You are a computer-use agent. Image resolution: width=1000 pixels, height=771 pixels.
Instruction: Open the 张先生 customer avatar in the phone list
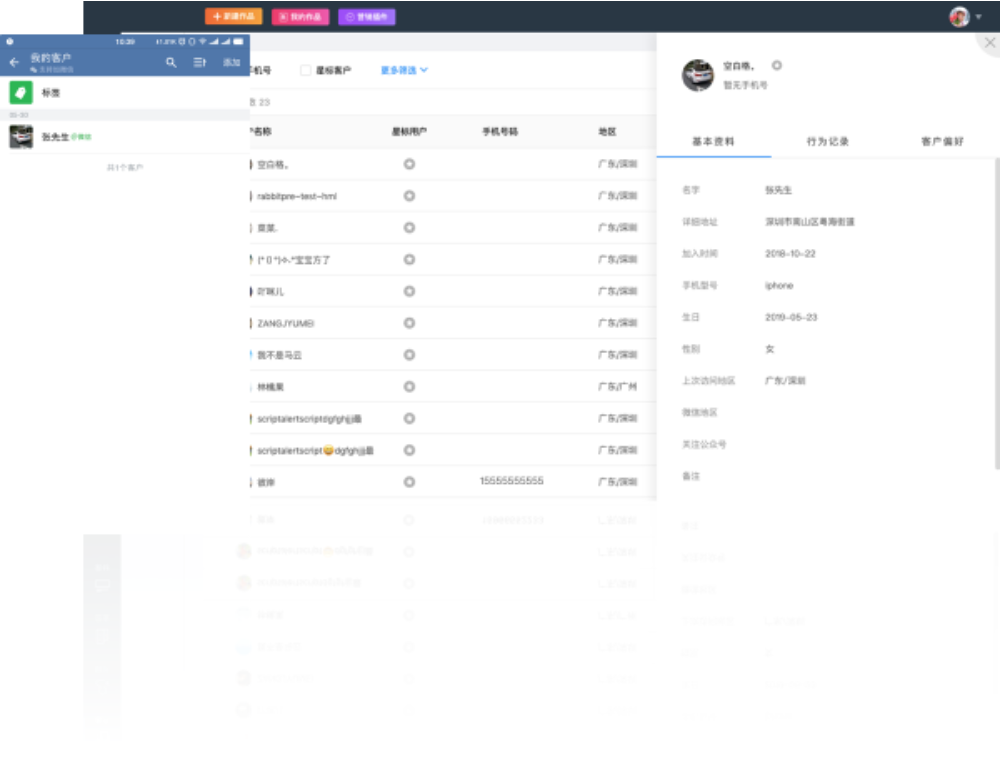(x=21, y=136)
